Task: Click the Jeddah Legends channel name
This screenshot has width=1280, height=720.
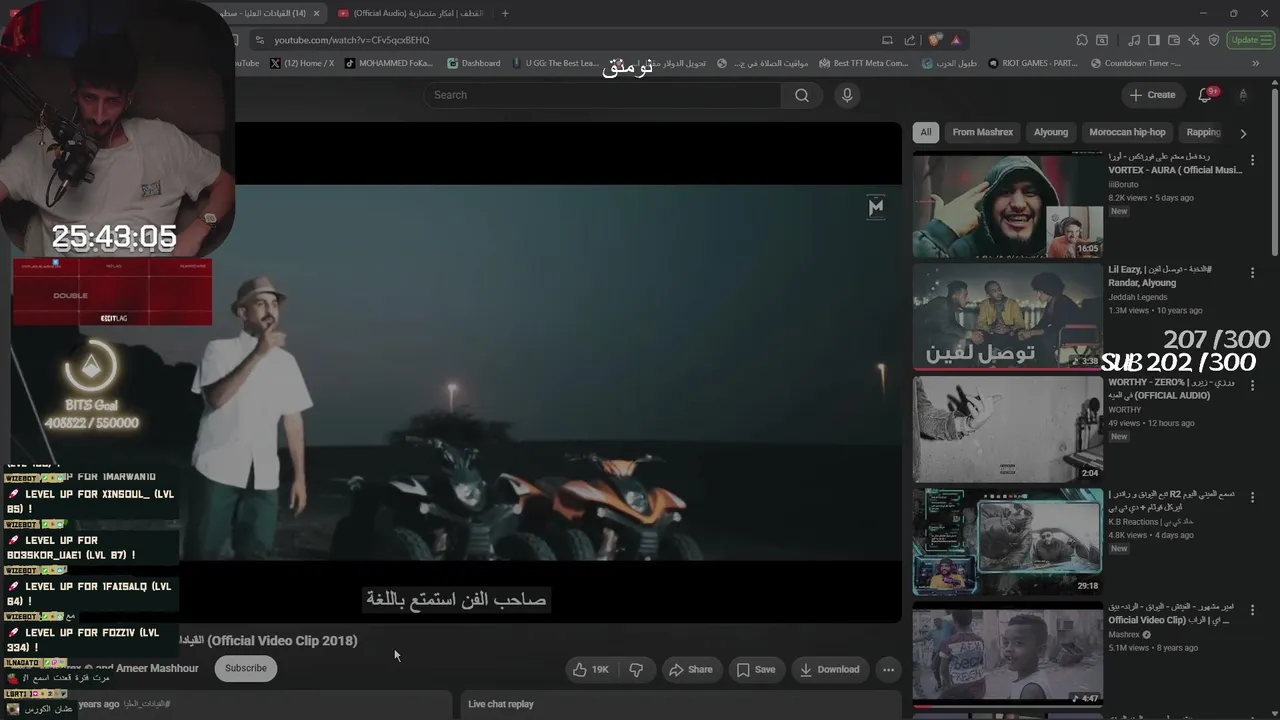Action: tap(1138, 297)
